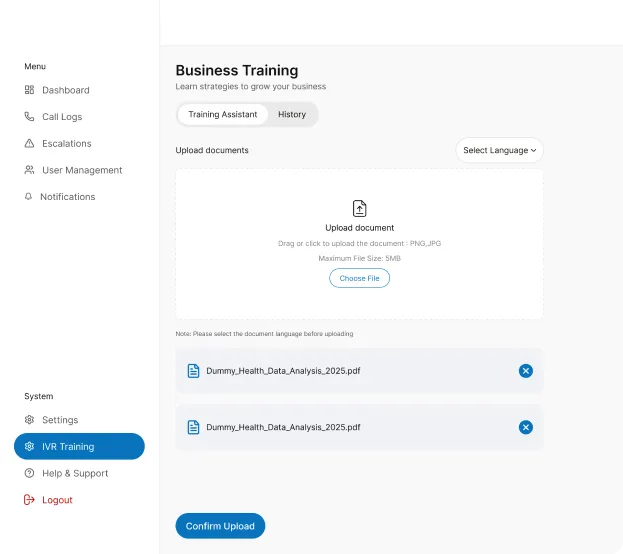Select the IVR Training menu item

(79, 446)
